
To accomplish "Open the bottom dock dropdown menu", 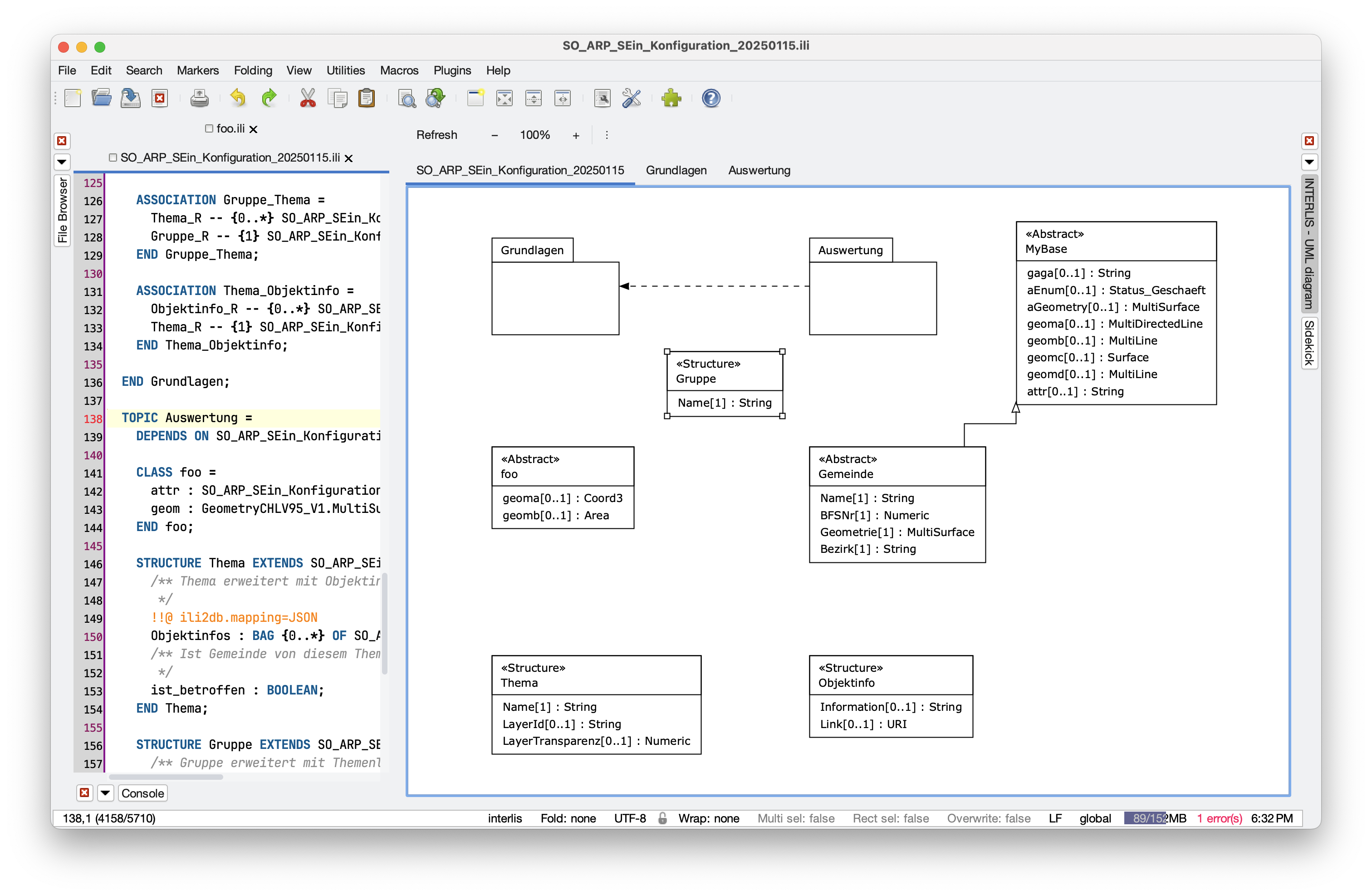I will (x=106, y=793).
